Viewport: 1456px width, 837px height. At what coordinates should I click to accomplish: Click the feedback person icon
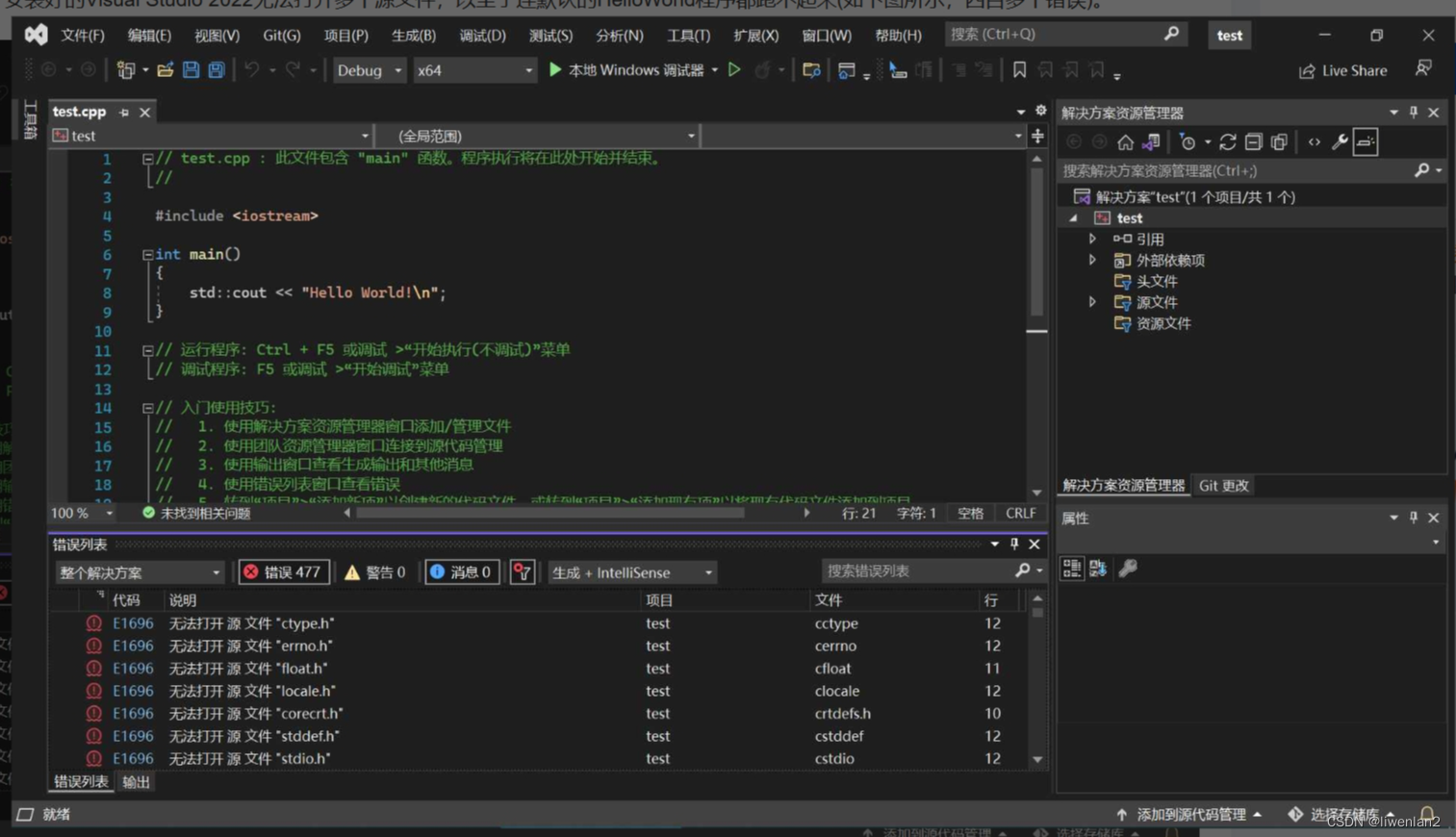pyautogui.click(x=1423, y=68)
